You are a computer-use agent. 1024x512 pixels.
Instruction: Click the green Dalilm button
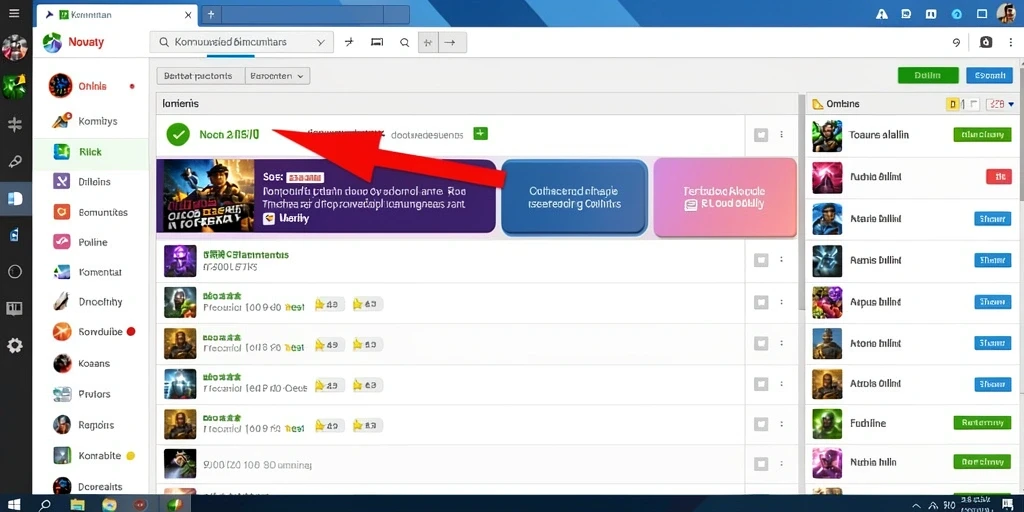927,75
